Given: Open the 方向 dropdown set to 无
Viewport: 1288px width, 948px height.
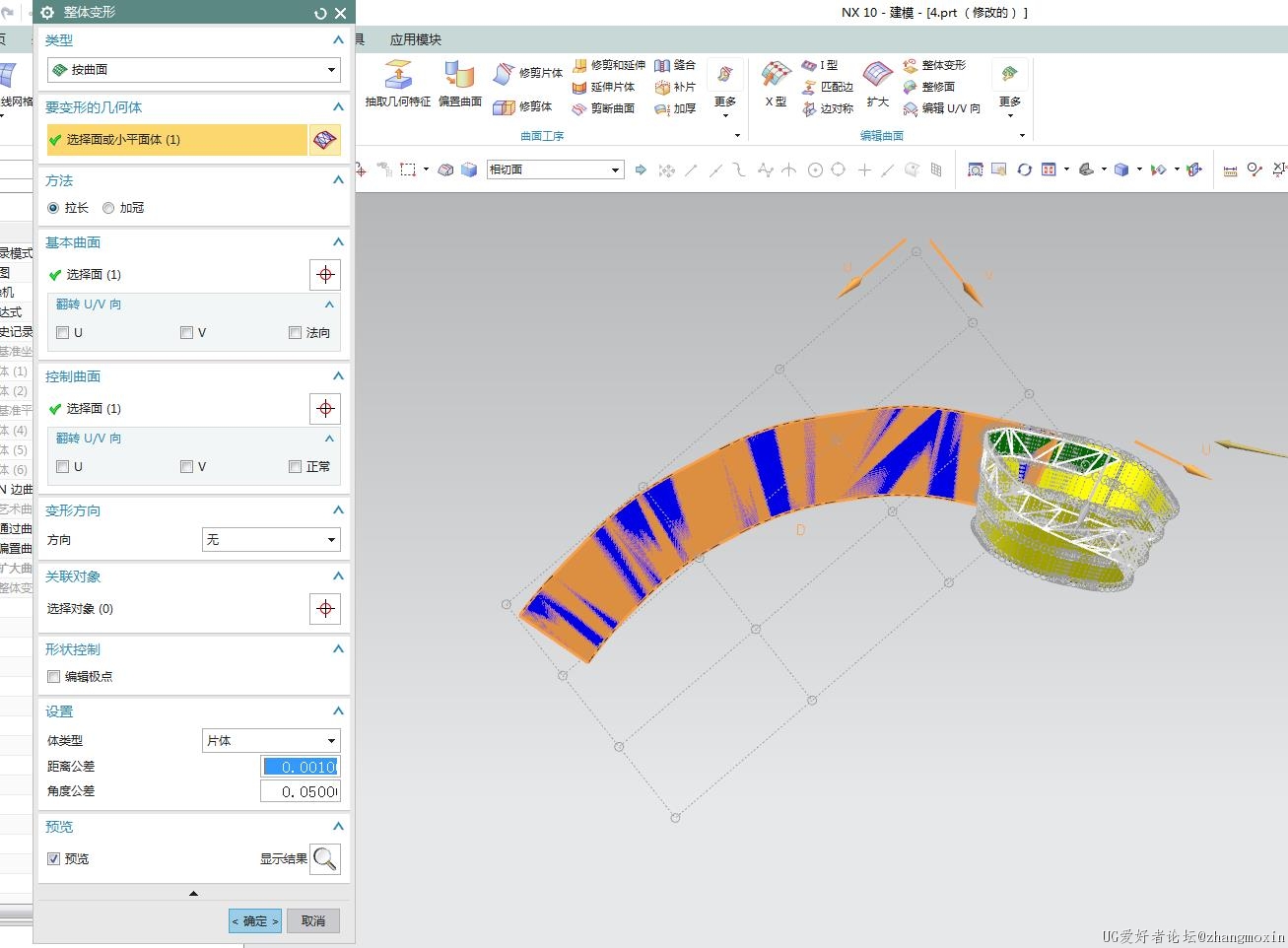Looking at the screenshot, I should [271, 540].
